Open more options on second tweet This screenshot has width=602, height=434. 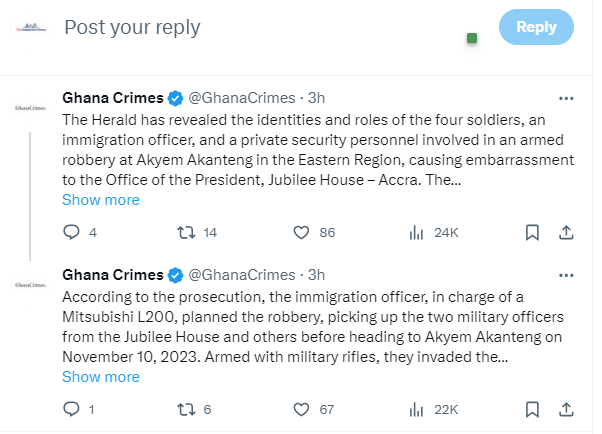565,275
